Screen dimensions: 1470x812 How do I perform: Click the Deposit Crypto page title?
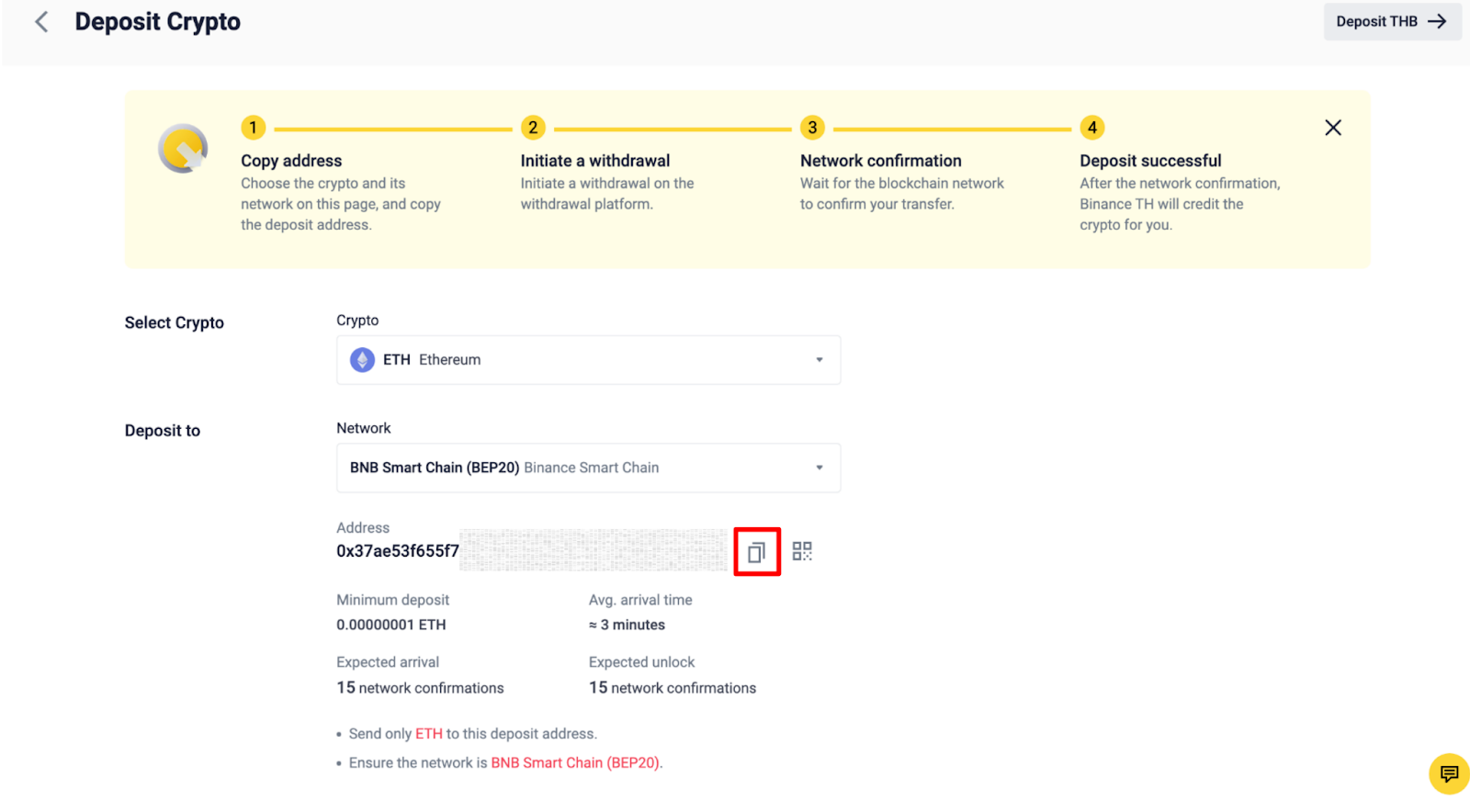pyautogui.click(x=157, y=22)
